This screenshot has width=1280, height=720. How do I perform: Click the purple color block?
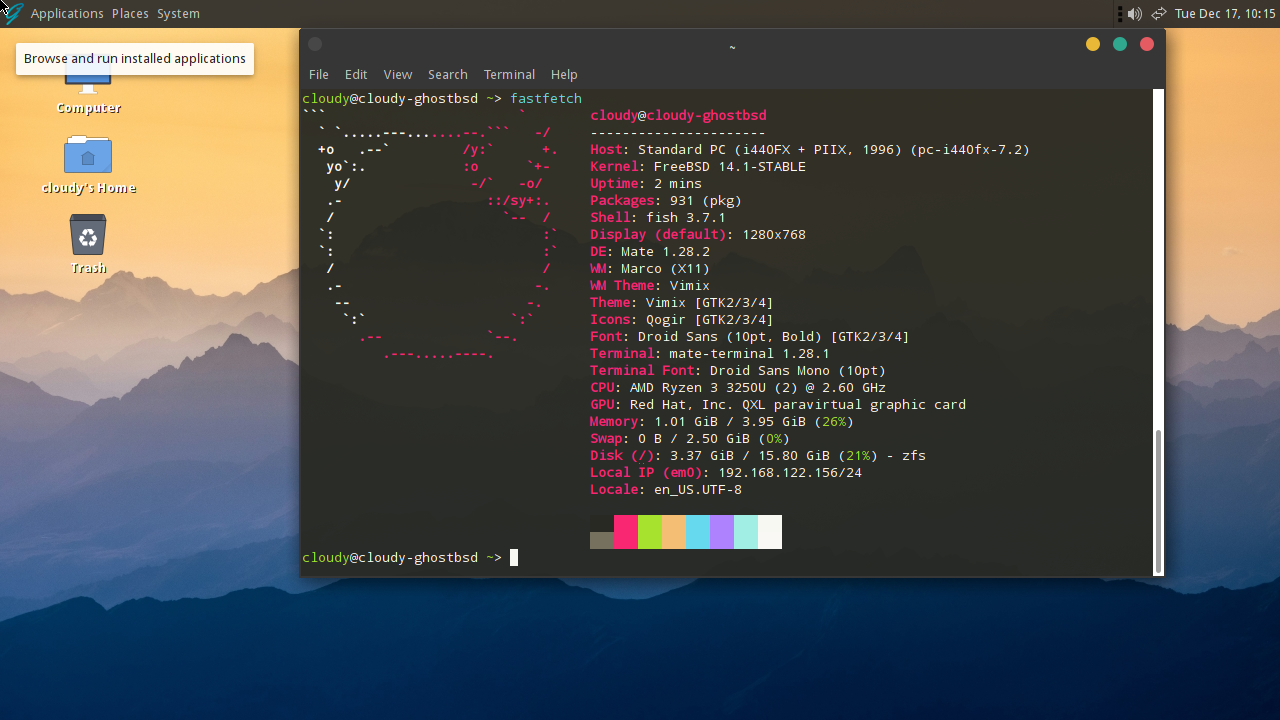722,532
